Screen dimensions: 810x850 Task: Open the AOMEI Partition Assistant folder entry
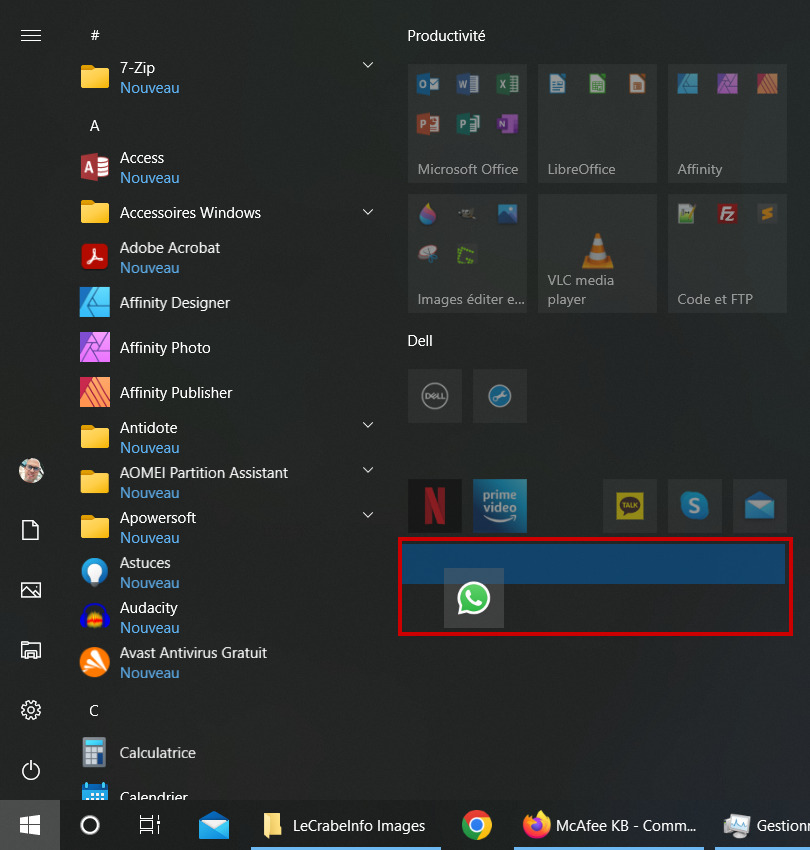point(228,482)
